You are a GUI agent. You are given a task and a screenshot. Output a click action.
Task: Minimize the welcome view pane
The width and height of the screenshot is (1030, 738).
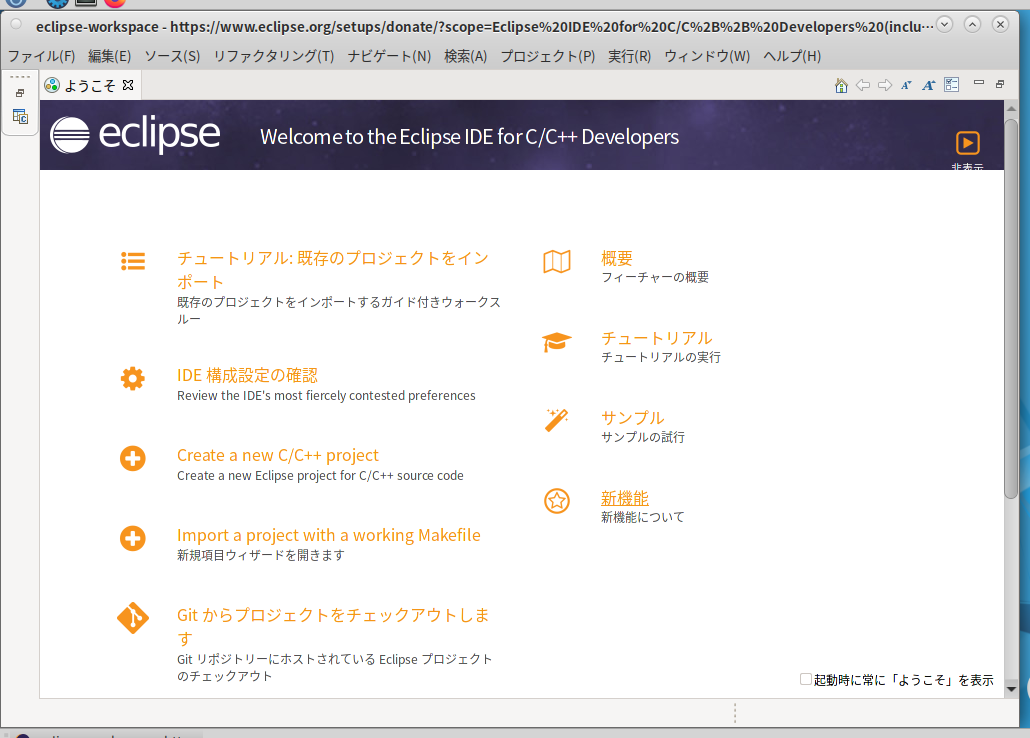click(x=979, y=83)
